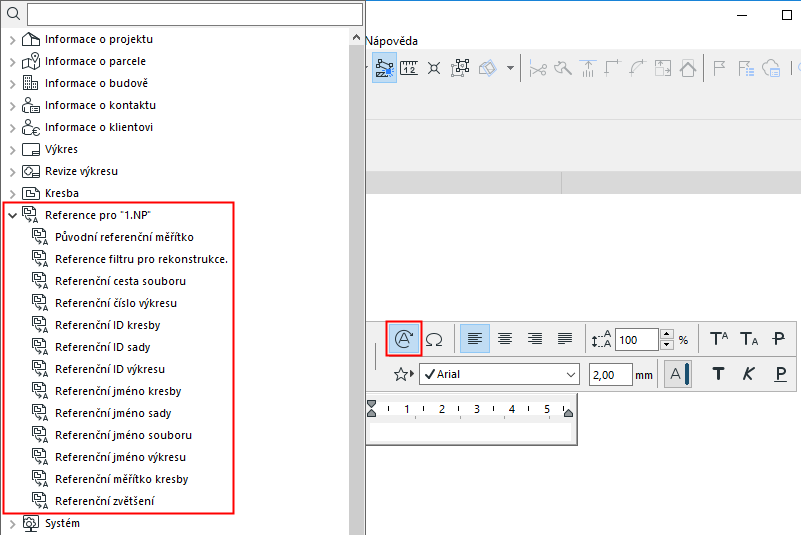Viewport: 801px width, 535px height.
Task: Open the Nápověda menu
Action: [x=392, y=41]
